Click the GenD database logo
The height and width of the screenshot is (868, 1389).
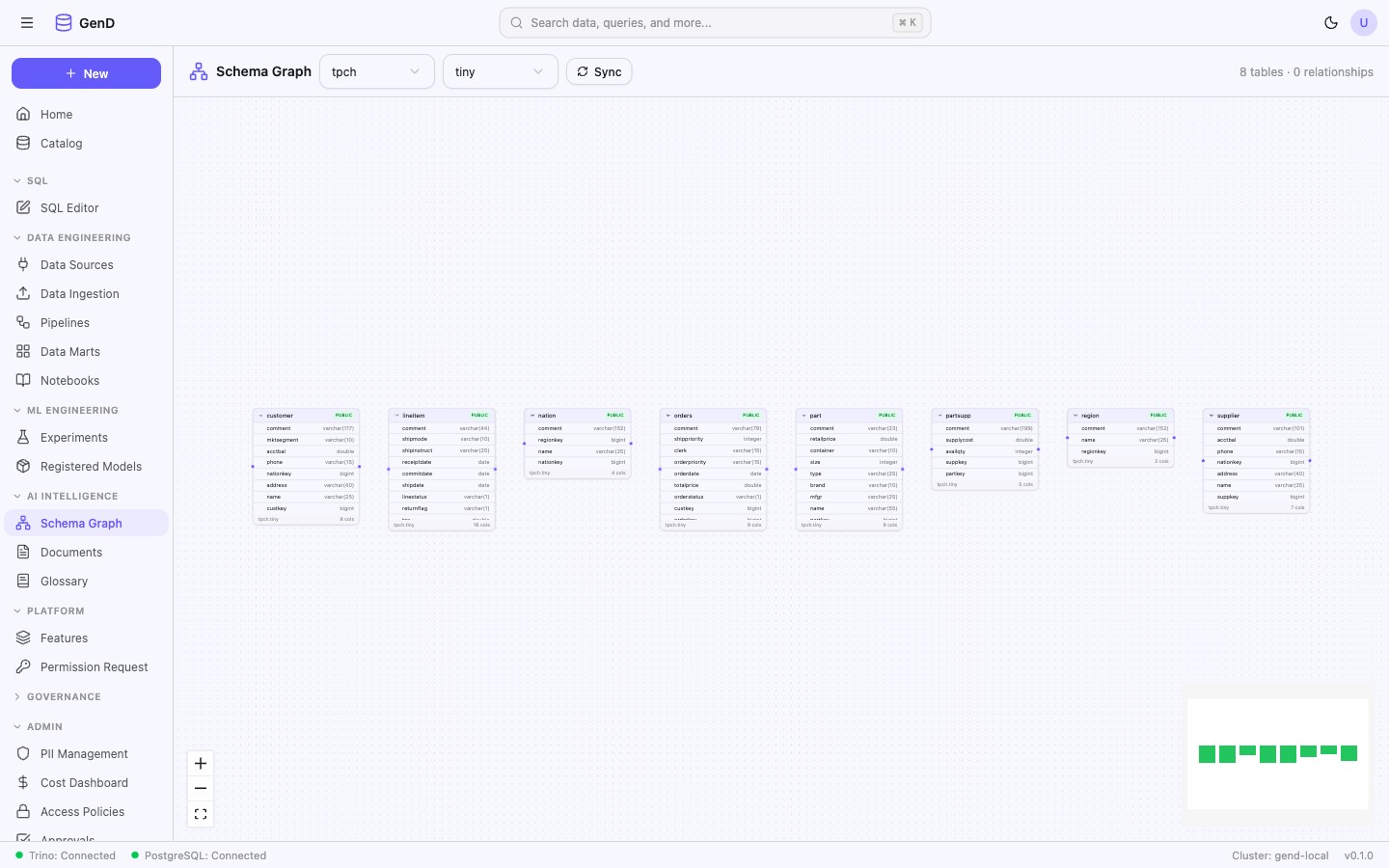pos(64,23)
